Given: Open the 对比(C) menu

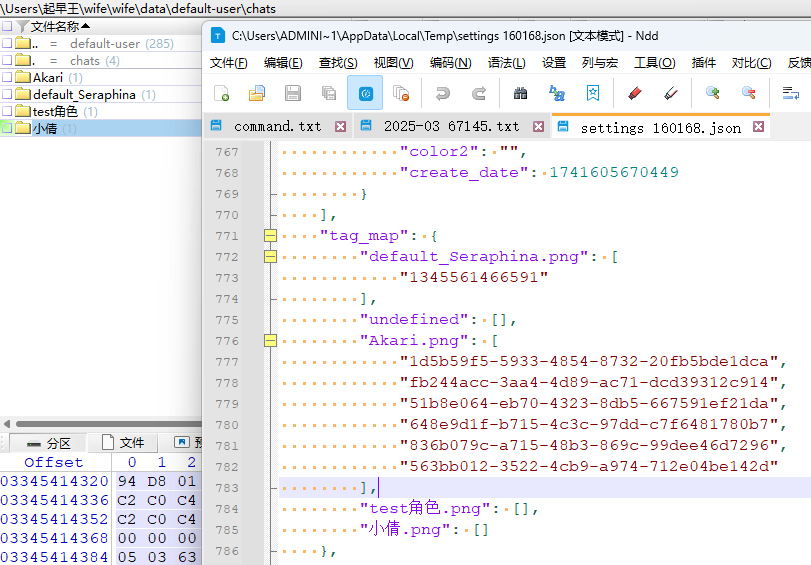Looking at the screenshot, I should pyautogui.click(x=752, y=63).
